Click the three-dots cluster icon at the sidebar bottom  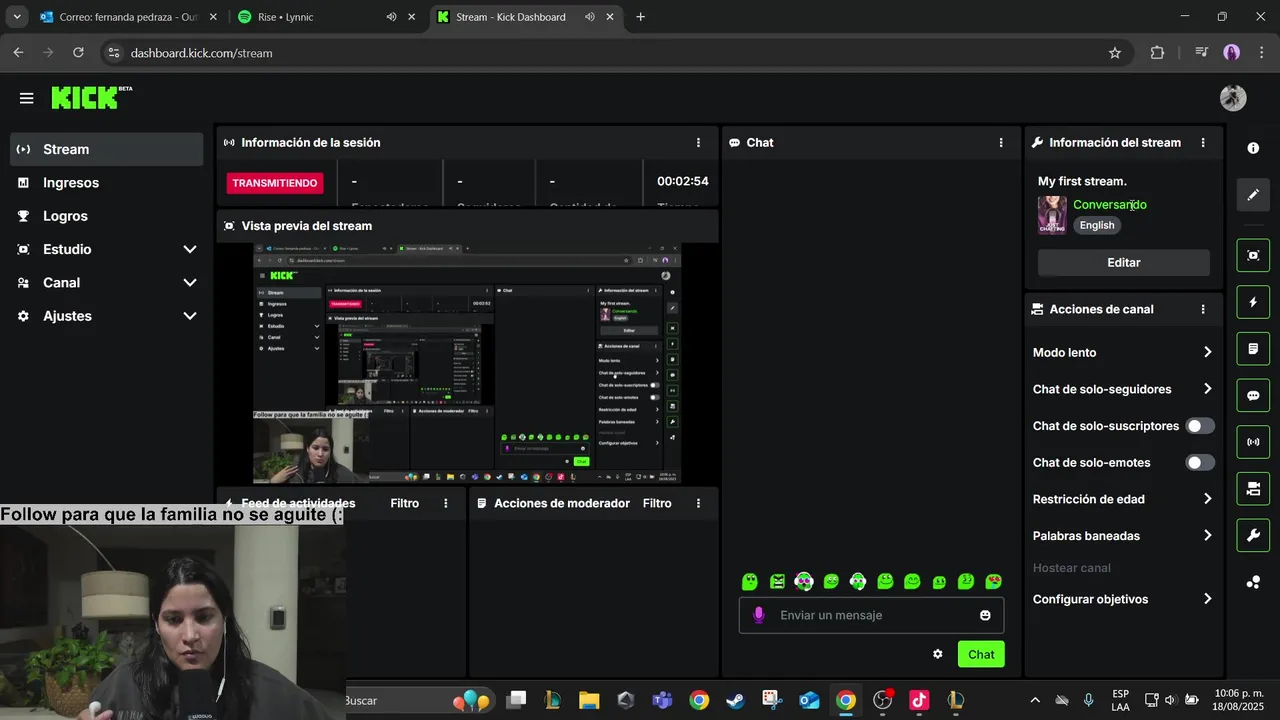[x=1253, y=582]
